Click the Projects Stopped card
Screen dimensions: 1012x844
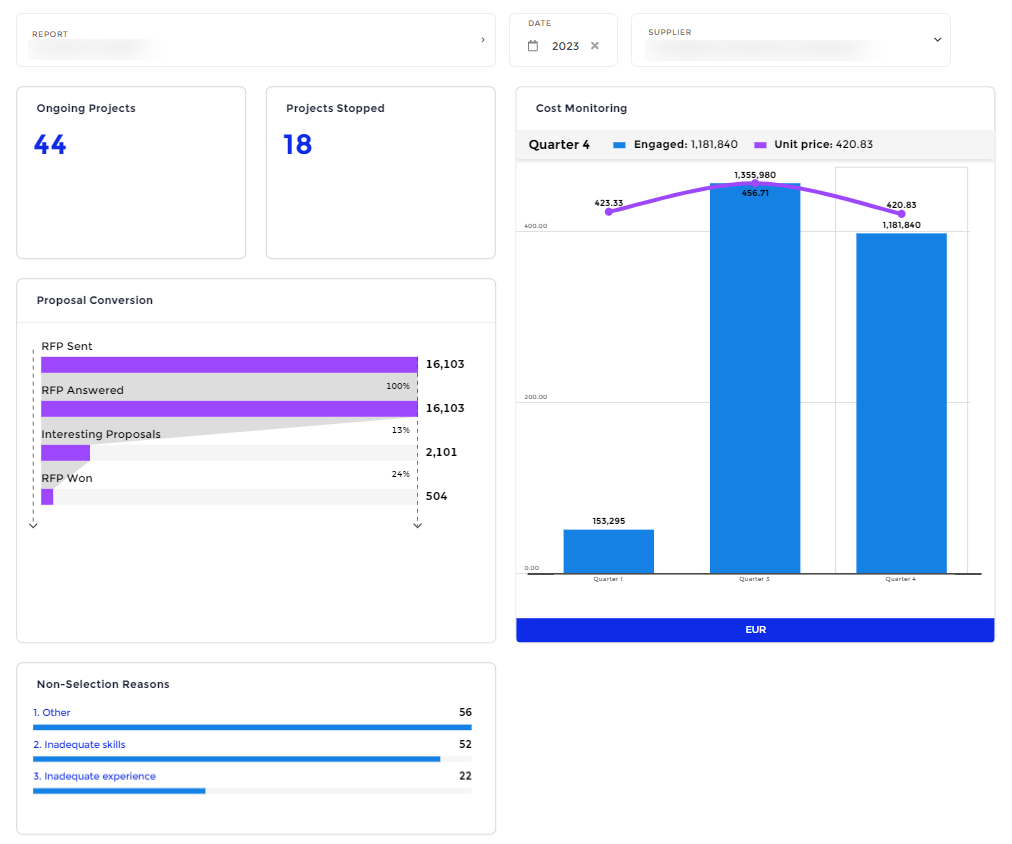pyautogui.click(x=380, y=172)
